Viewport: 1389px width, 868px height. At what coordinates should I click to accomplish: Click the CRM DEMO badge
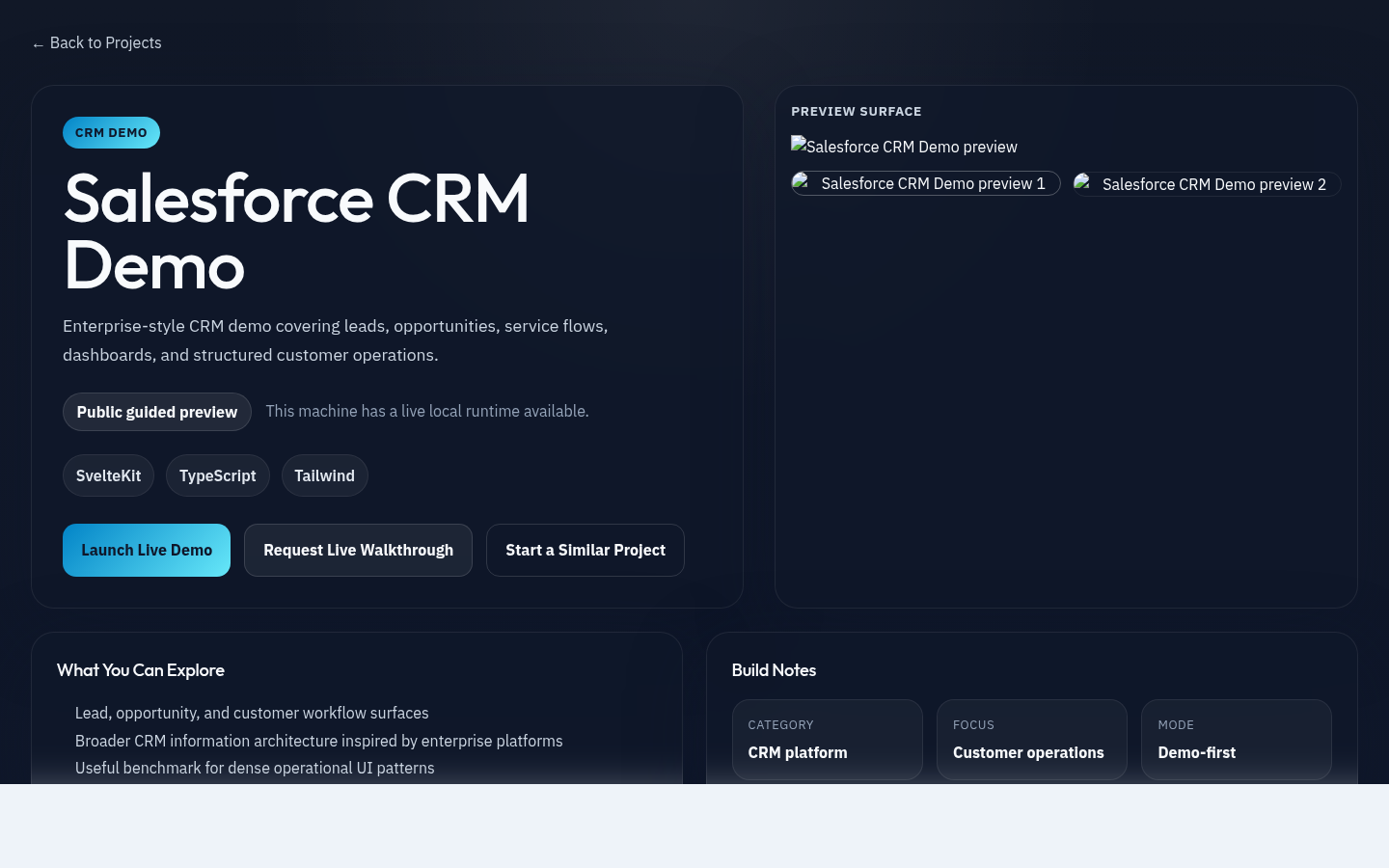111,132
